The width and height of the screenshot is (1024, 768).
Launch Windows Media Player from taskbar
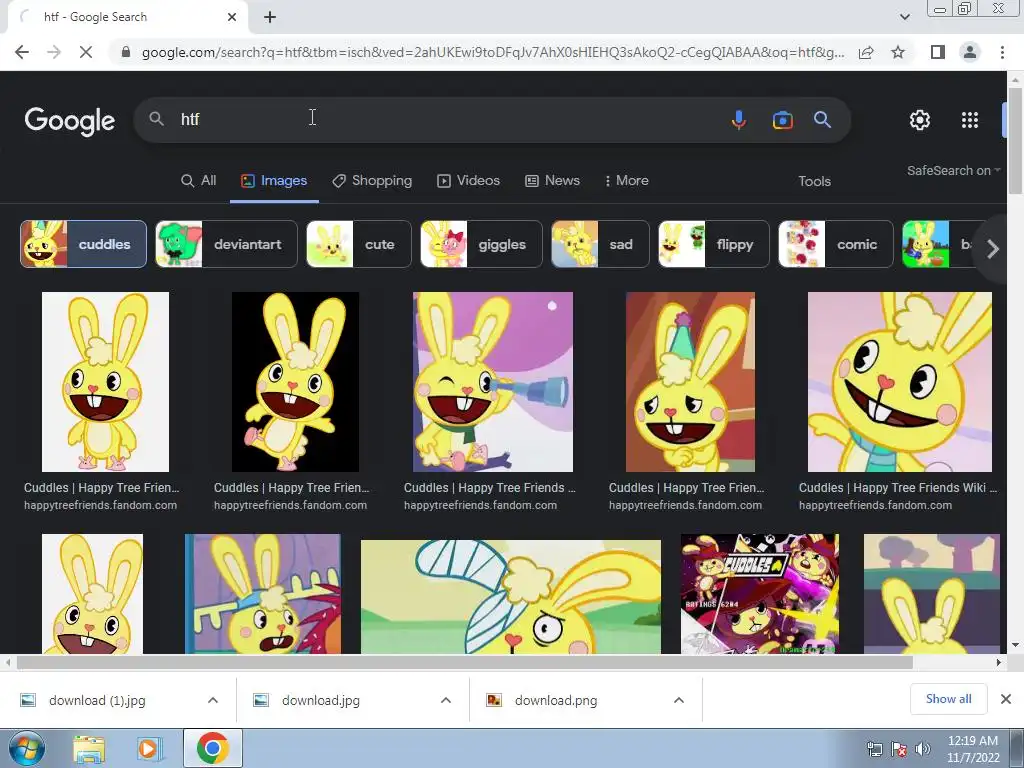coord(149,749)
